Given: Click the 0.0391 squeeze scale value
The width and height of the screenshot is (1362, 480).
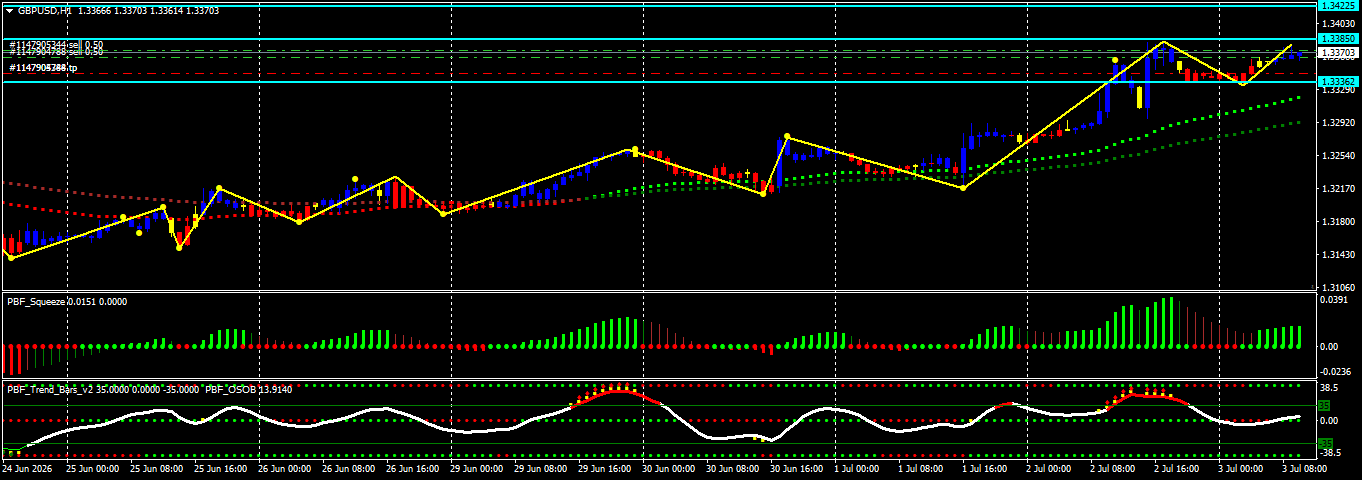Looking at the screenshot, I should click(1333, 299).
